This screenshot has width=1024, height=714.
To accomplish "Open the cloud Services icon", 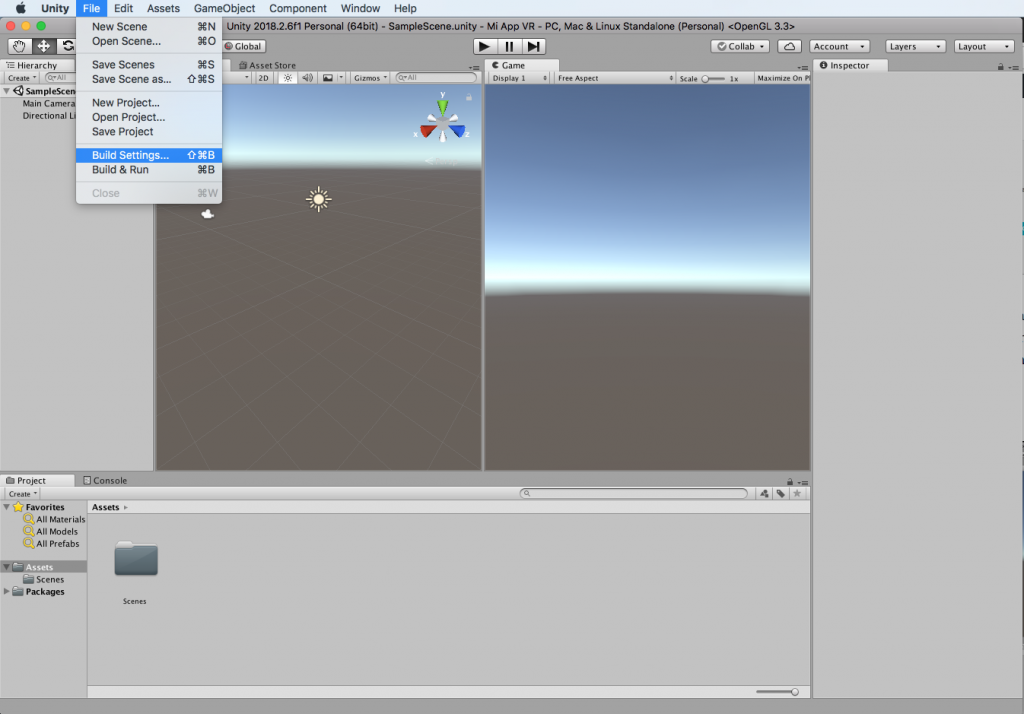I will 790,46.
